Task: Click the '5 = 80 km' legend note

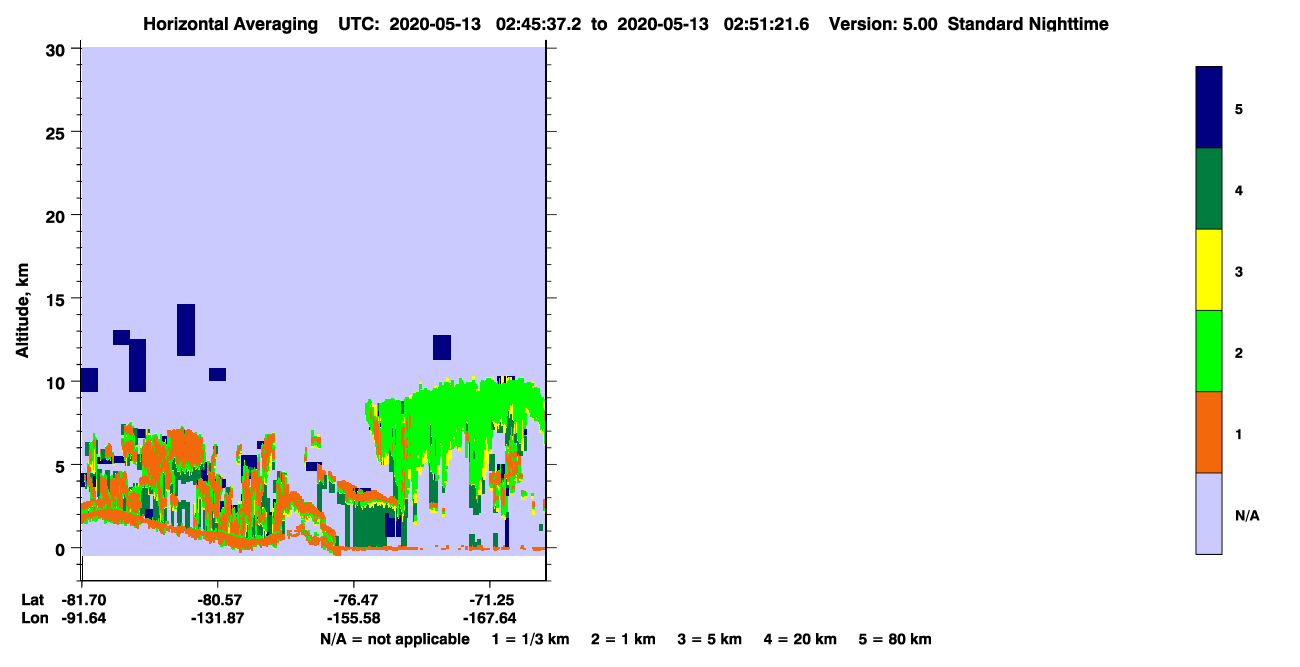Action: click(895, 639)
